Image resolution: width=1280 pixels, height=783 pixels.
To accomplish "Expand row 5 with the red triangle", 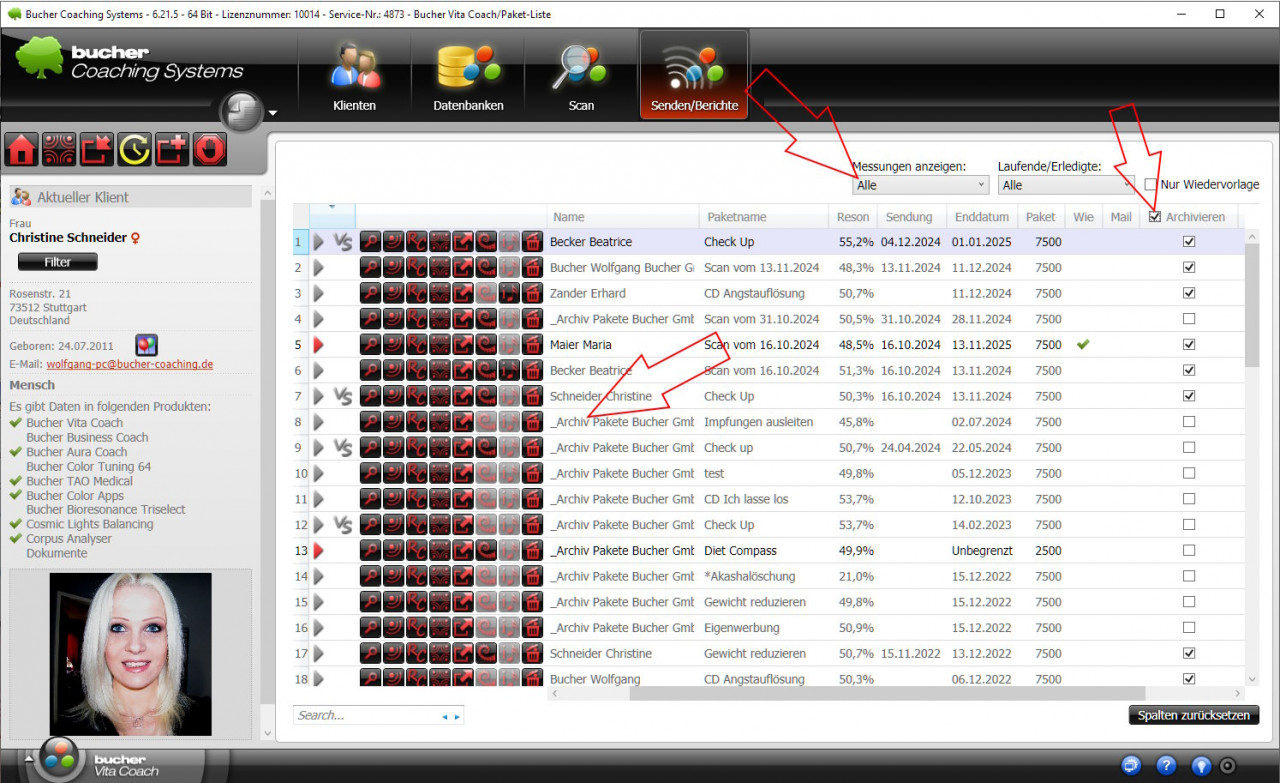I will tap(319, 345).
